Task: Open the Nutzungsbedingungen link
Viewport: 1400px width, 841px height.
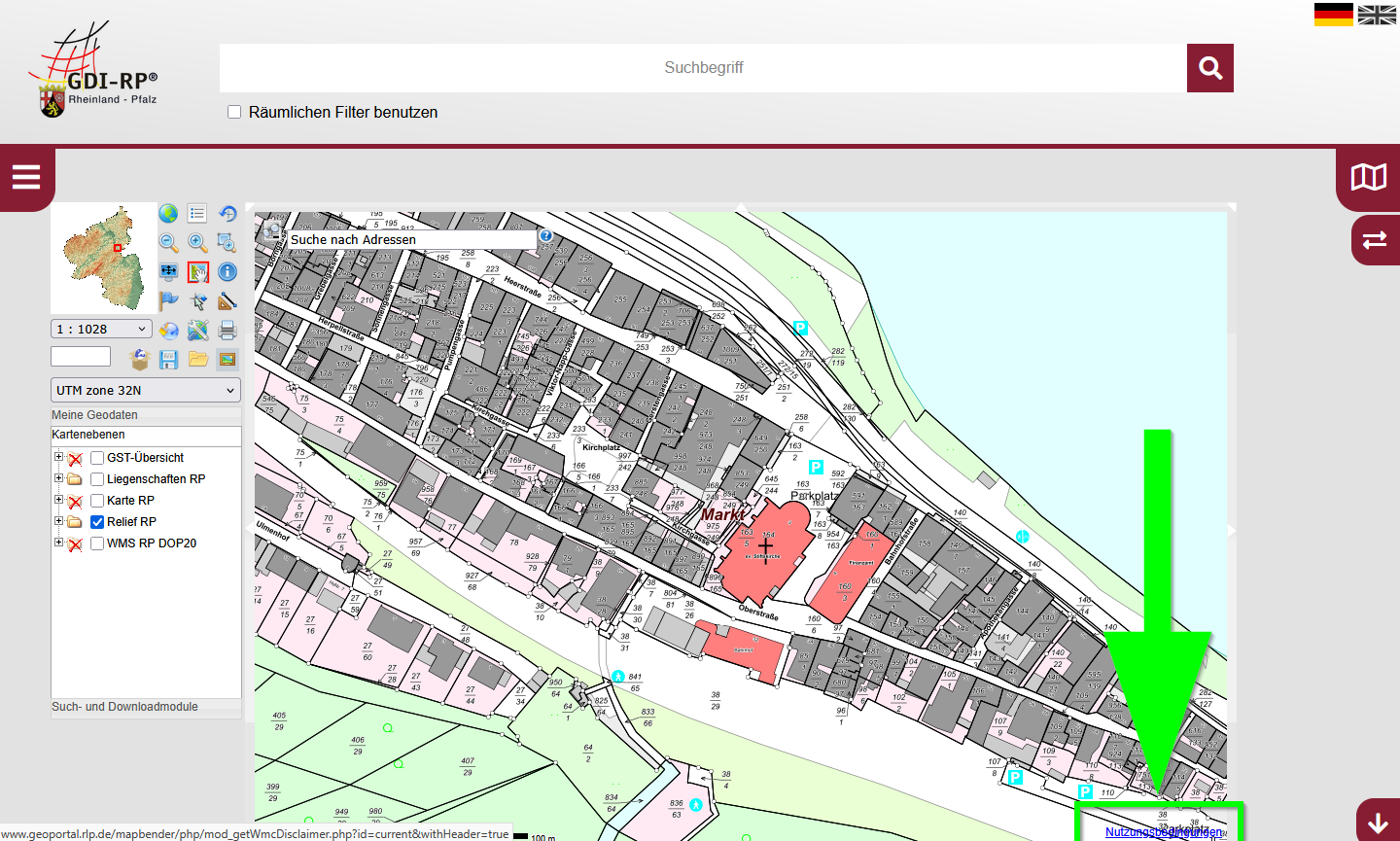Action: click(x=1163, y=832)
